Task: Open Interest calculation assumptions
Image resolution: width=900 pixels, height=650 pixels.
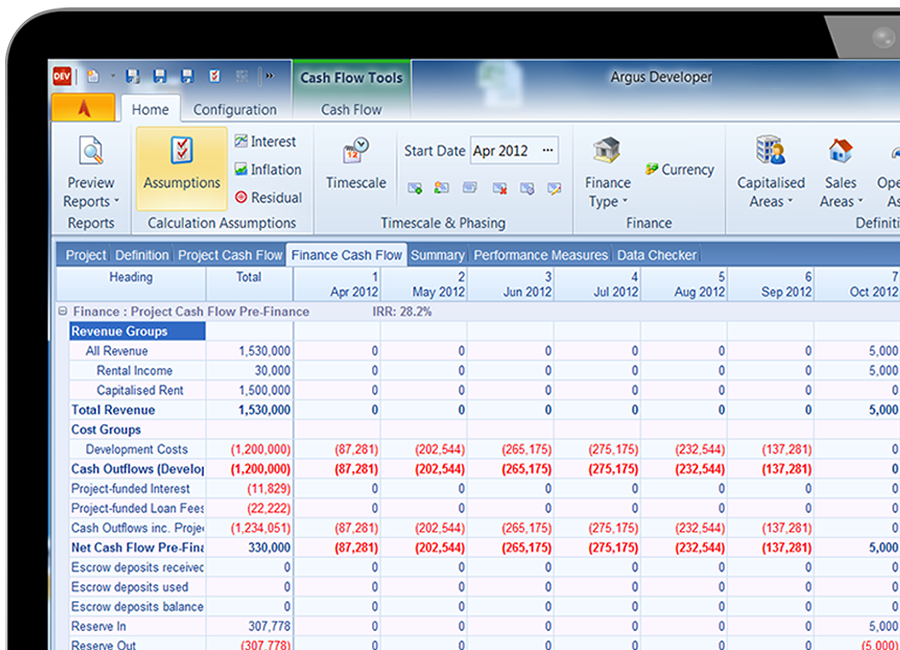Action: pos(265,141)
